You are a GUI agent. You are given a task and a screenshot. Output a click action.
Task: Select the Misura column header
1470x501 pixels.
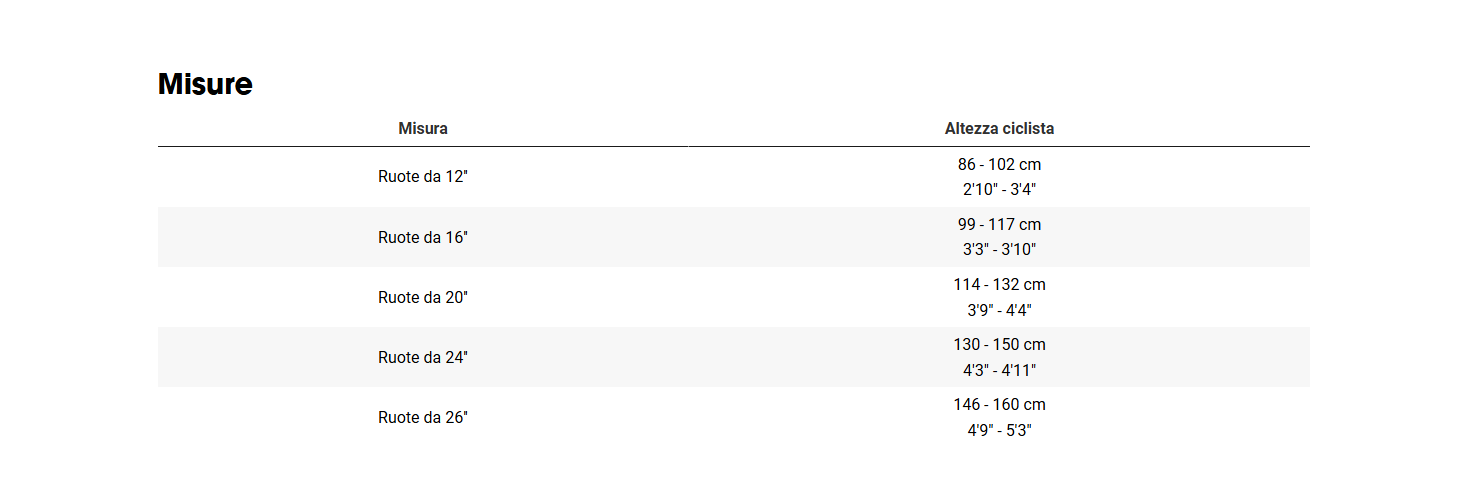point(423,129)
